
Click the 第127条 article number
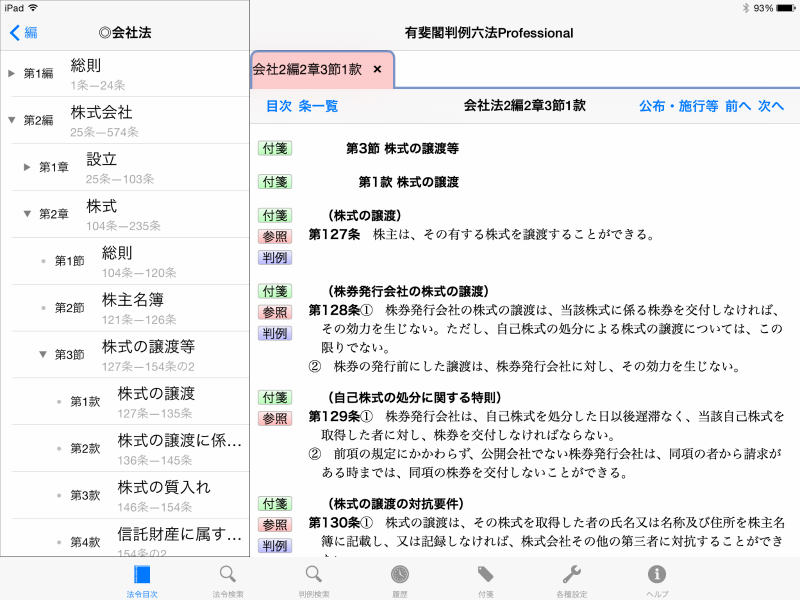(334, 235)
